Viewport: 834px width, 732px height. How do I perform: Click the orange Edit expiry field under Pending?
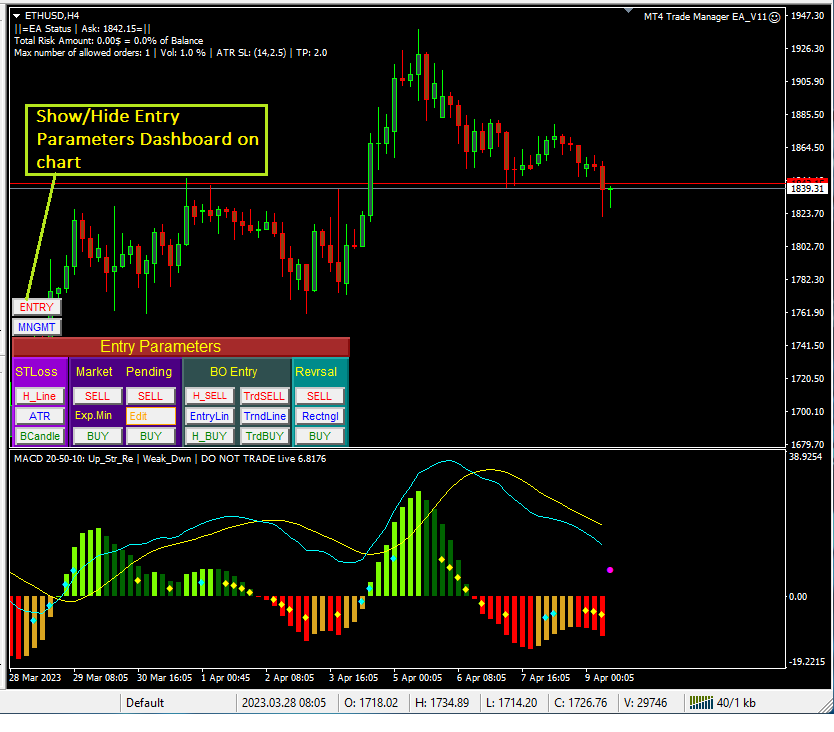coord(152,417)
